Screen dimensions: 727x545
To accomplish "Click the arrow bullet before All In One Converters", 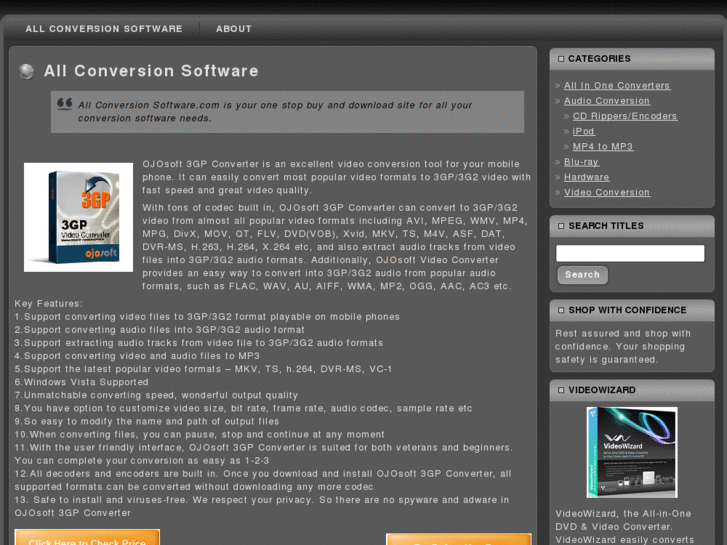I will [558, 86].
